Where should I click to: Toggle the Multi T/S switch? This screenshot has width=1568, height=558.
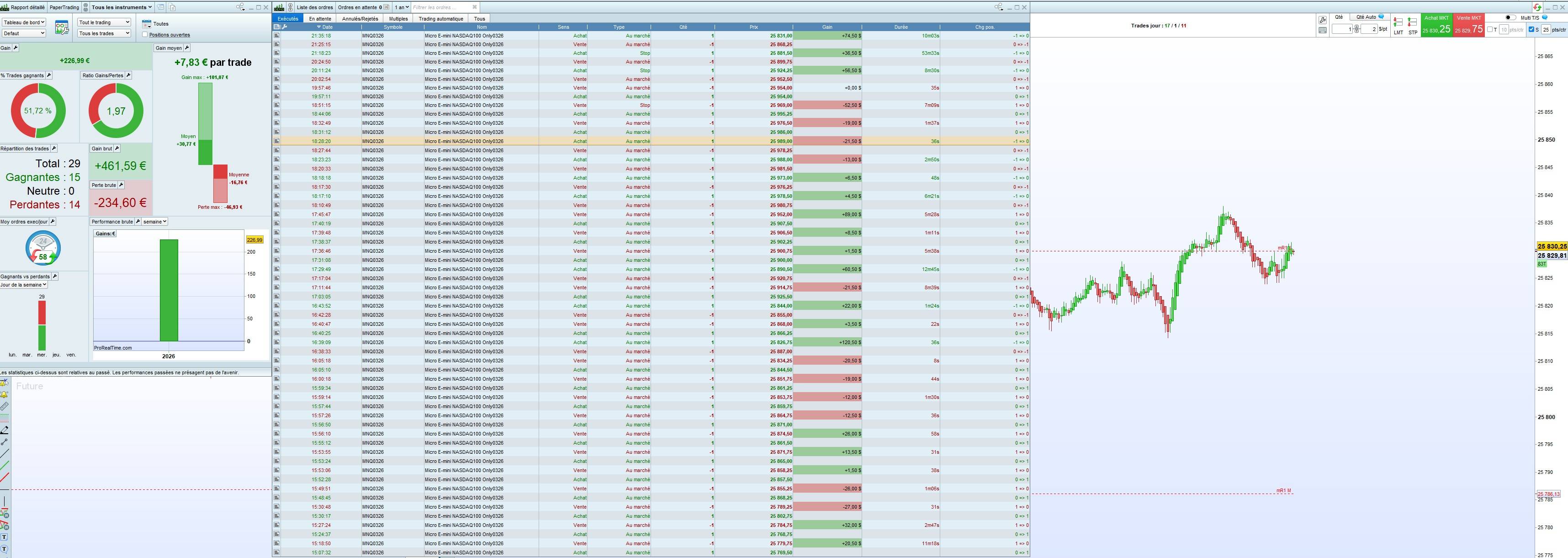click(x=1511, y=18)
